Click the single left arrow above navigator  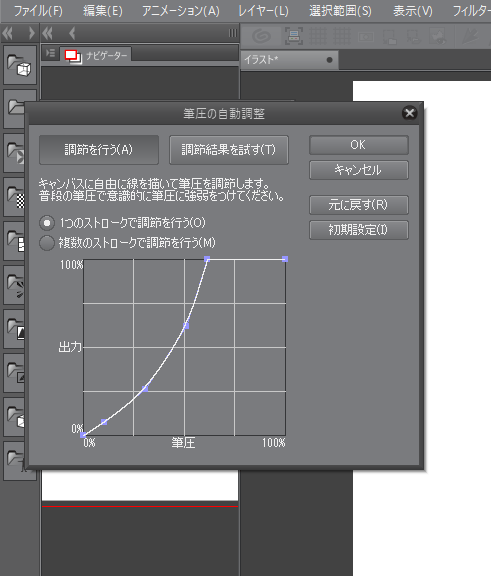coord(72,34)
